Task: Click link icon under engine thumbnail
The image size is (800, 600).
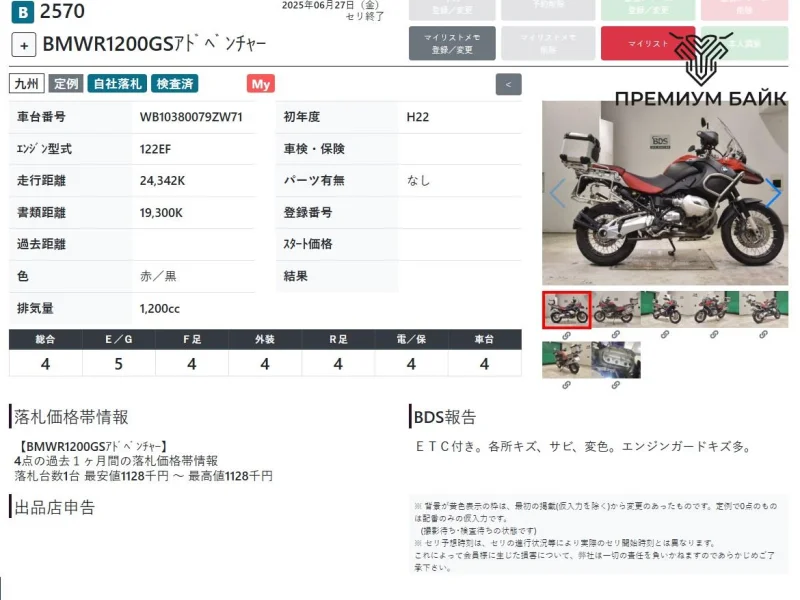Action: 615,385
